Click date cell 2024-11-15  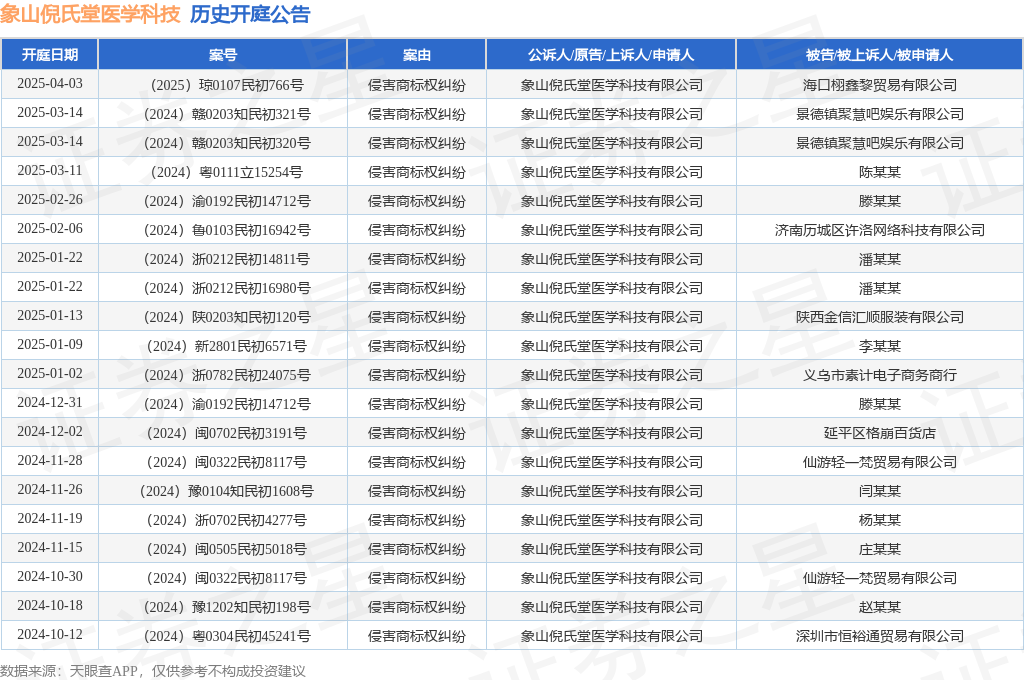click(50, 547)
